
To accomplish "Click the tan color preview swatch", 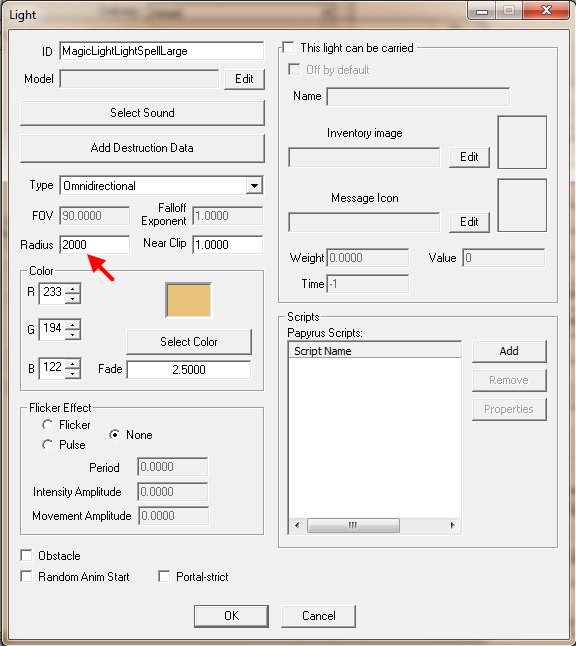I will point(189,300).
